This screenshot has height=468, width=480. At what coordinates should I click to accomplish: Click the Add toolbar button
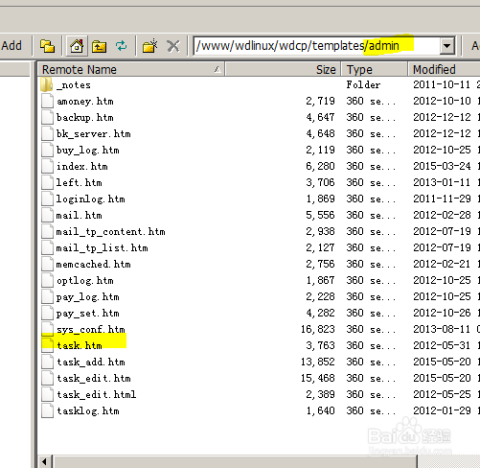(12, 46)
